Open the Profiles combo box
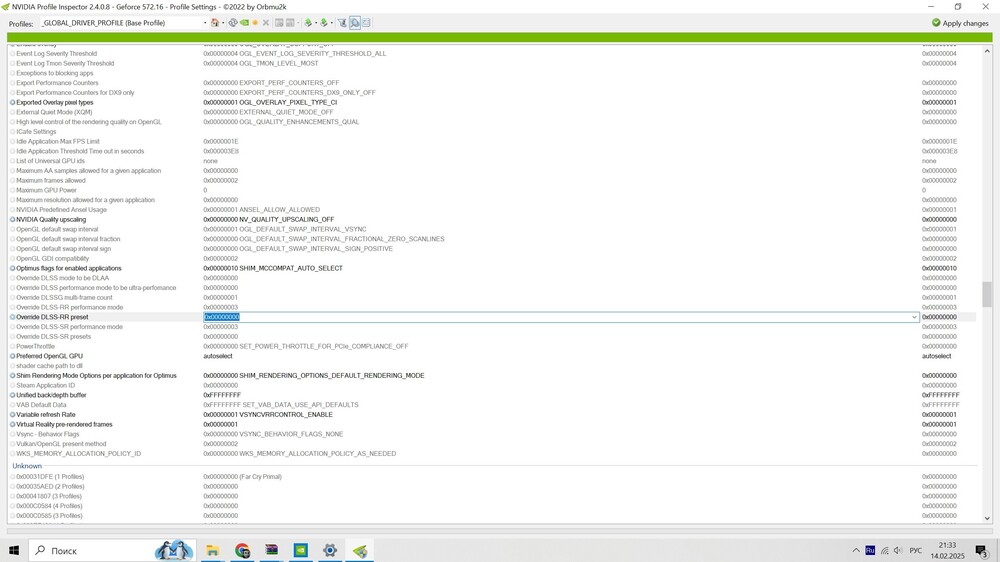 pyautogui.click(x=124, y=22)
